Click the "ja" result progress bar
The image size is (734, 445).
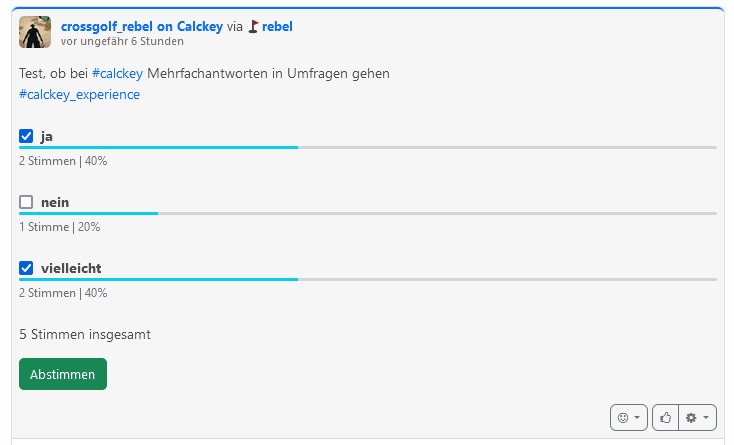tap(367, 148)
